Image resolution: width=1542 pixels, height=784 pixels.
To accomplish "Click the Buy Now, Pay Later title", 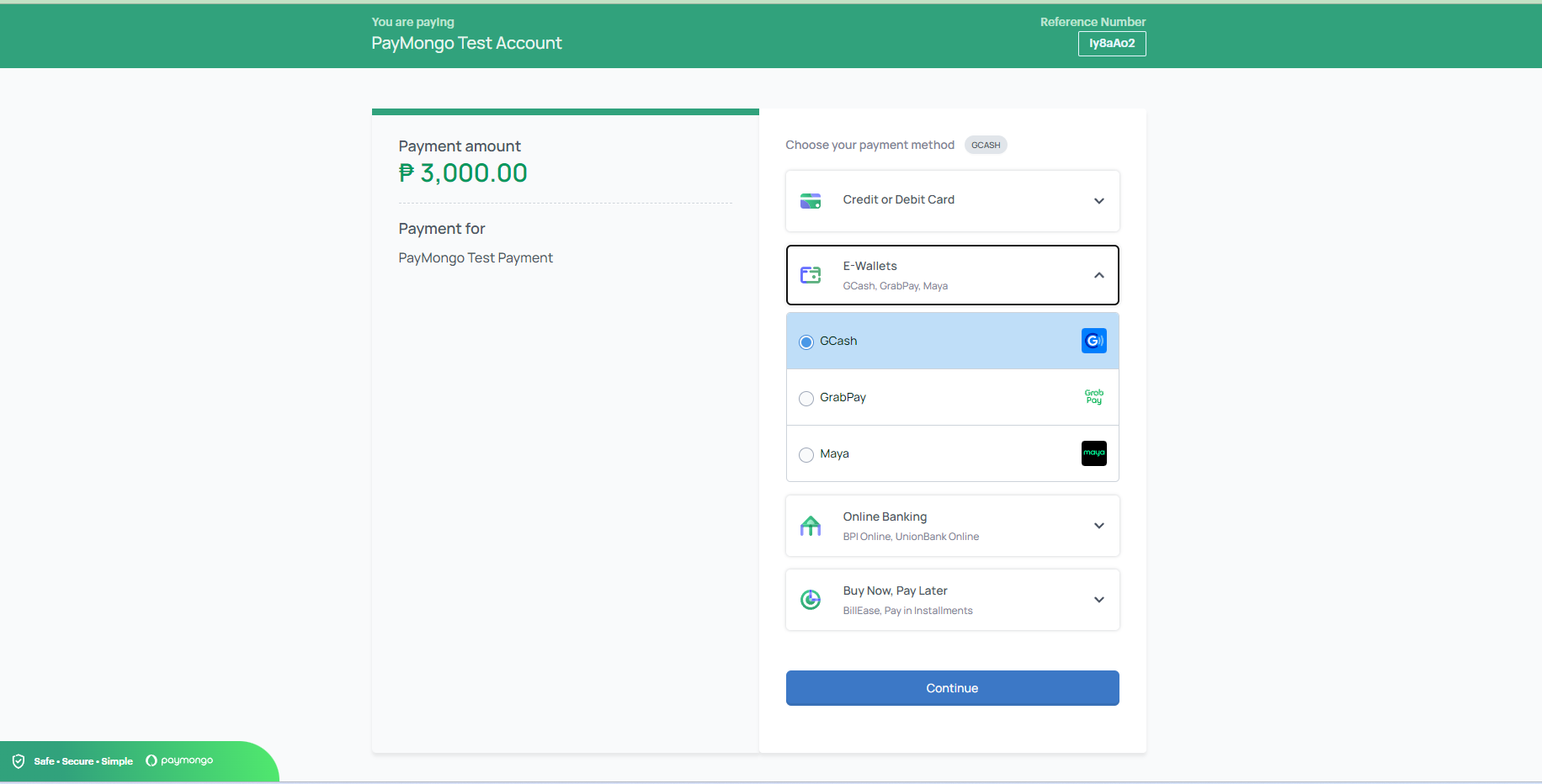I will click(x=895, y=591).
